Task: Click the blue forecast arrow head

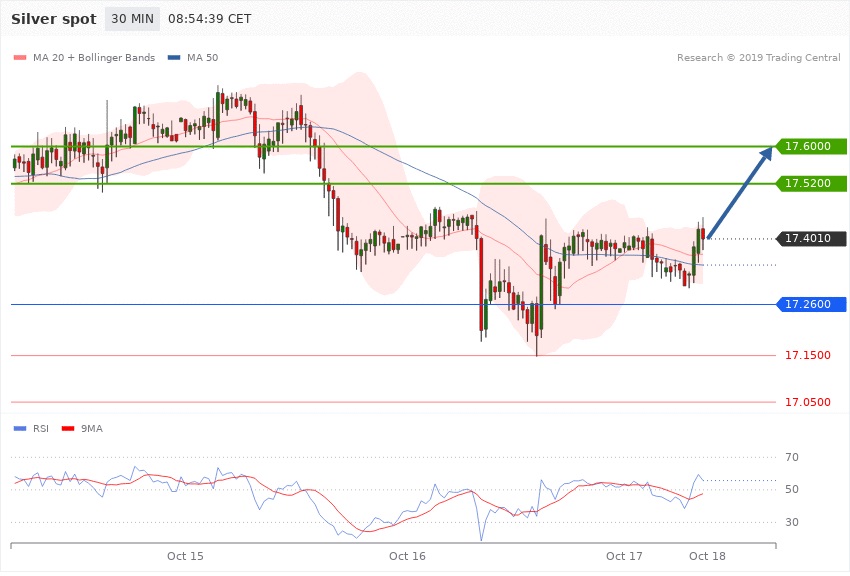Action: pos(767,153)
